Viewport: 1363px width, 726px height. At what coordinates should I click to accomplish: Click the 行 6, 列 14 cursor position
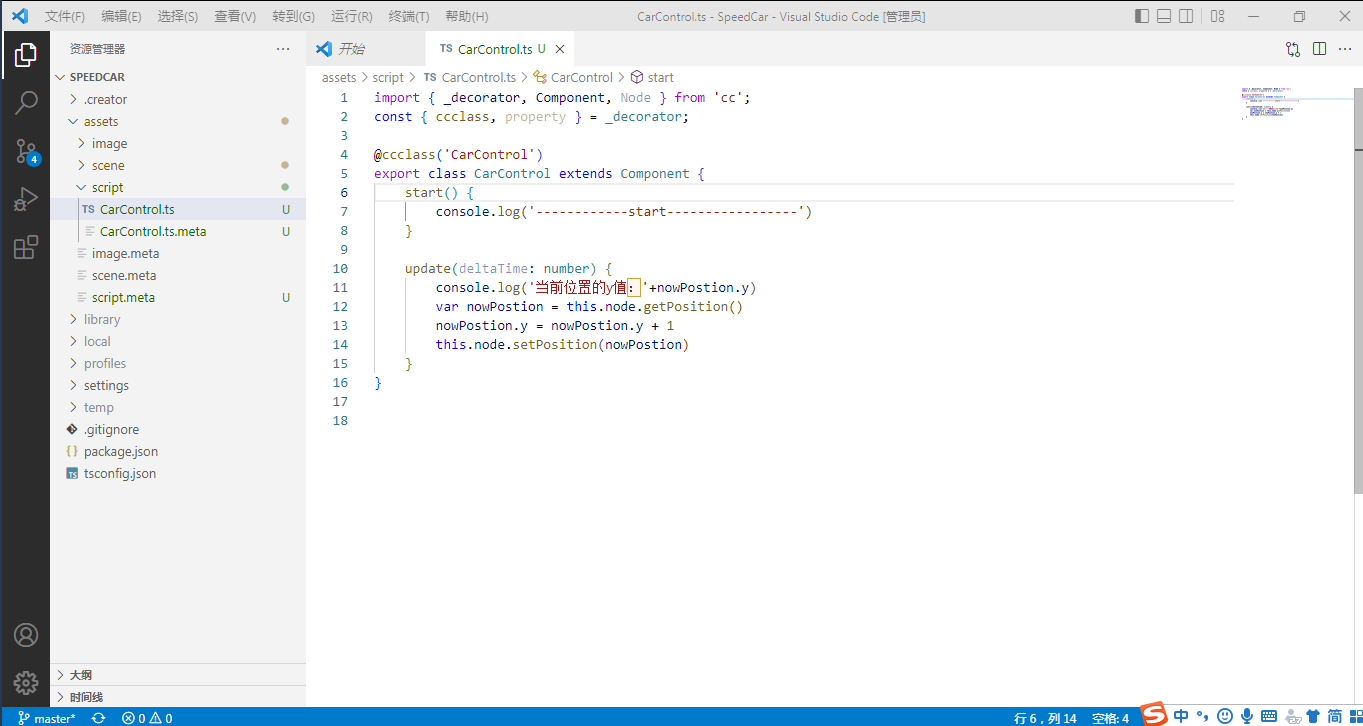(x=1045, y=718)
